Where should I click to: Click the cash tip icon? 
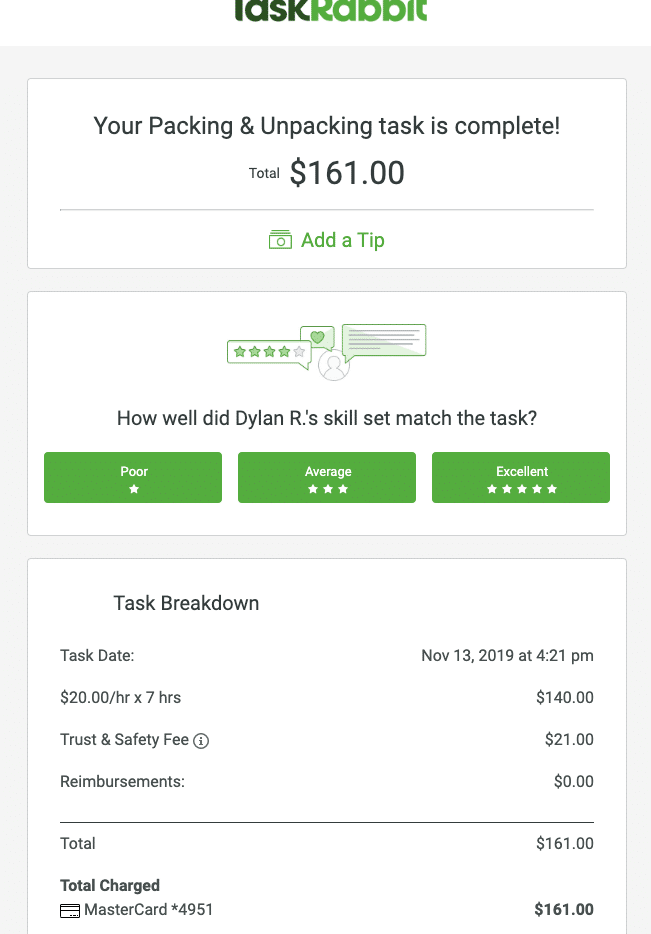[280, 240]
